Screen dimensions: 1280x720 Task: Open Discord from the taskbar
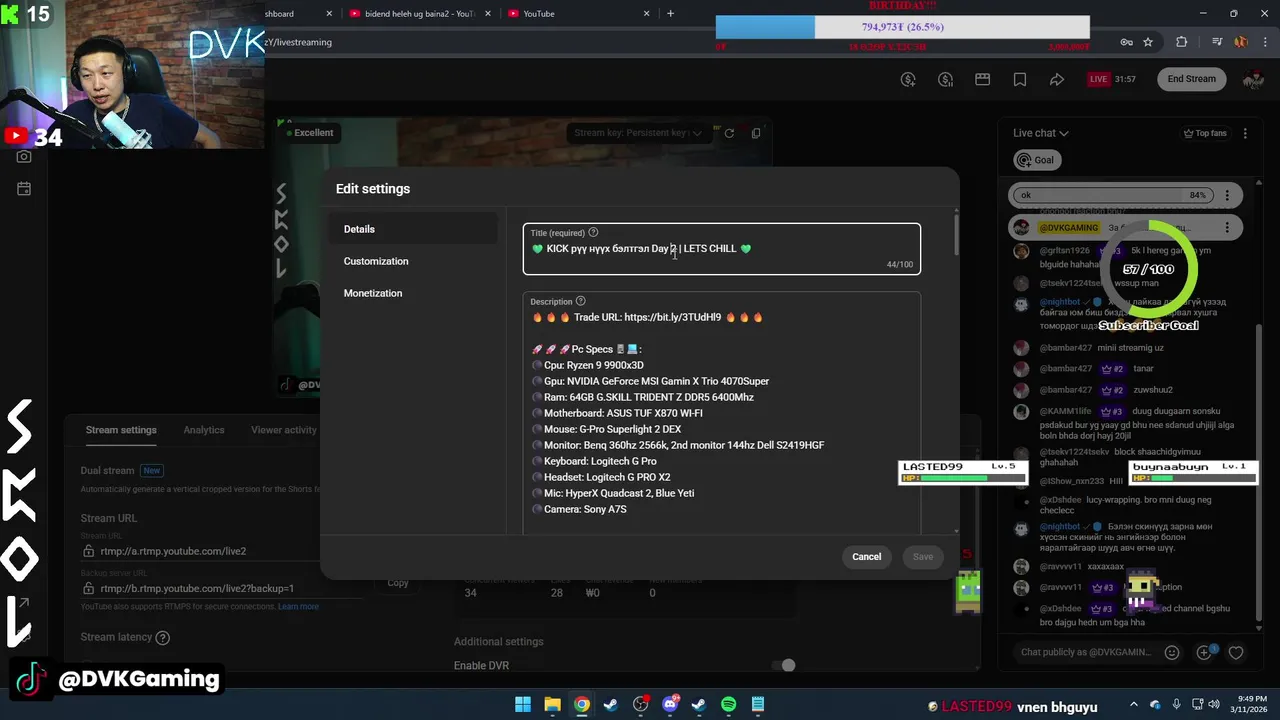point(670,705)
